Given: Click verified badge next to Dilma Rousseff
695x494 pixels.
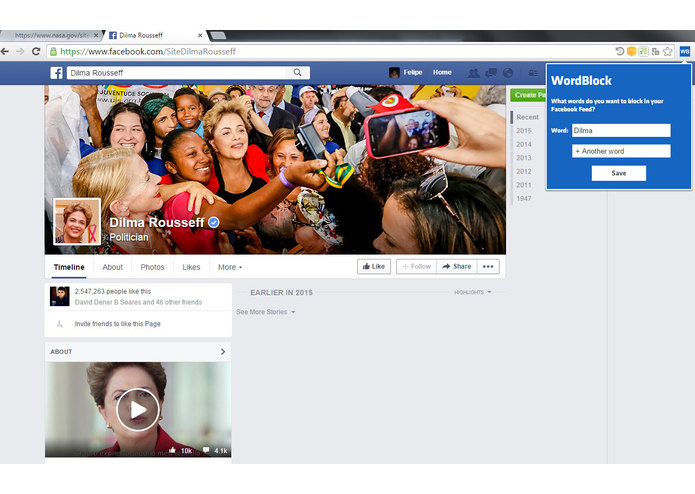Looking at the screenshot, I should click(214, 222).
